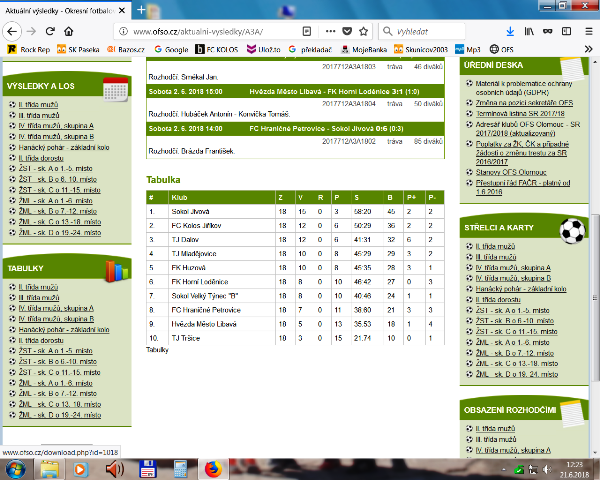Click the Klub column header
This screenshot has height=480, width=600.
pyautogui.click(x=179, y=198)
